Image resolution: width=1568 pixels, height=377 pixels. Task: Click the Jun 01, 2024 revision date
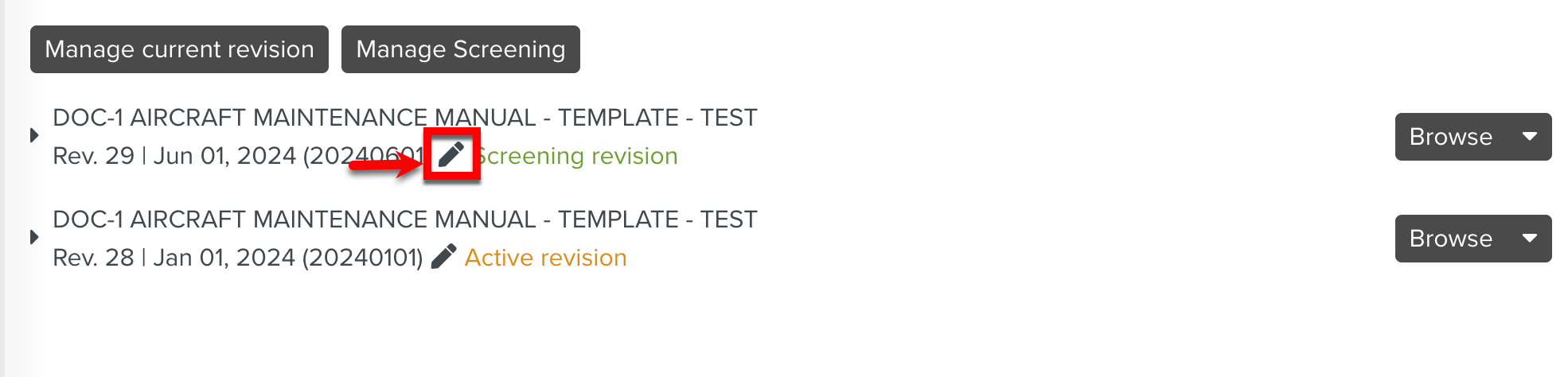(x=224, y=156)
